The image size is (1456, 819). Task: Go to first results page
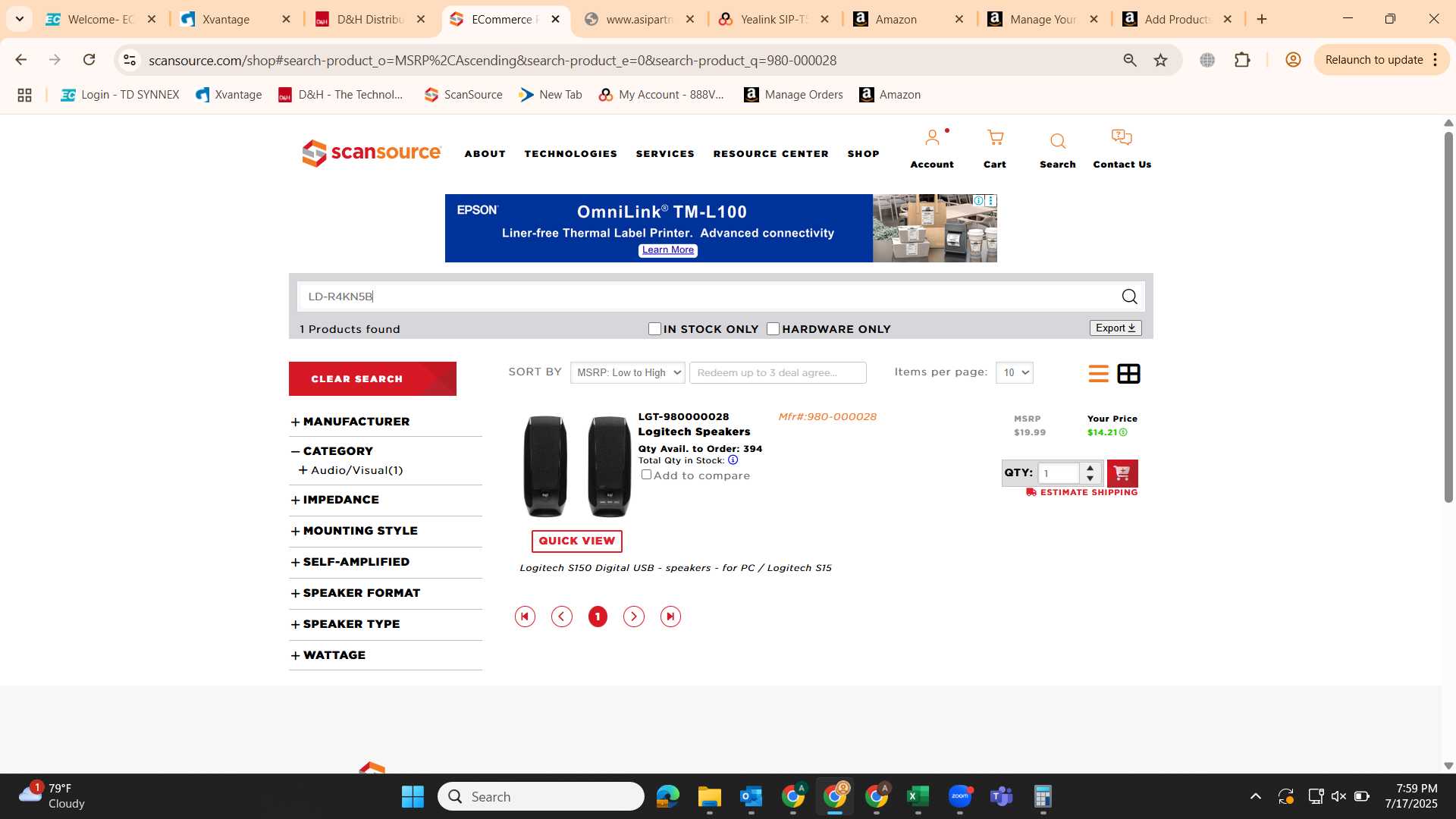pyautogui.click(x=525, y=617)
